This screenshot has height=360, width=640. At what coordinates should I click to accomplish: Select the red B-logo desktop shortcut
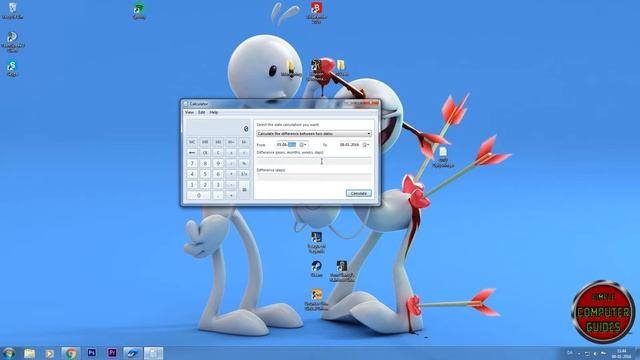point(316,12)
